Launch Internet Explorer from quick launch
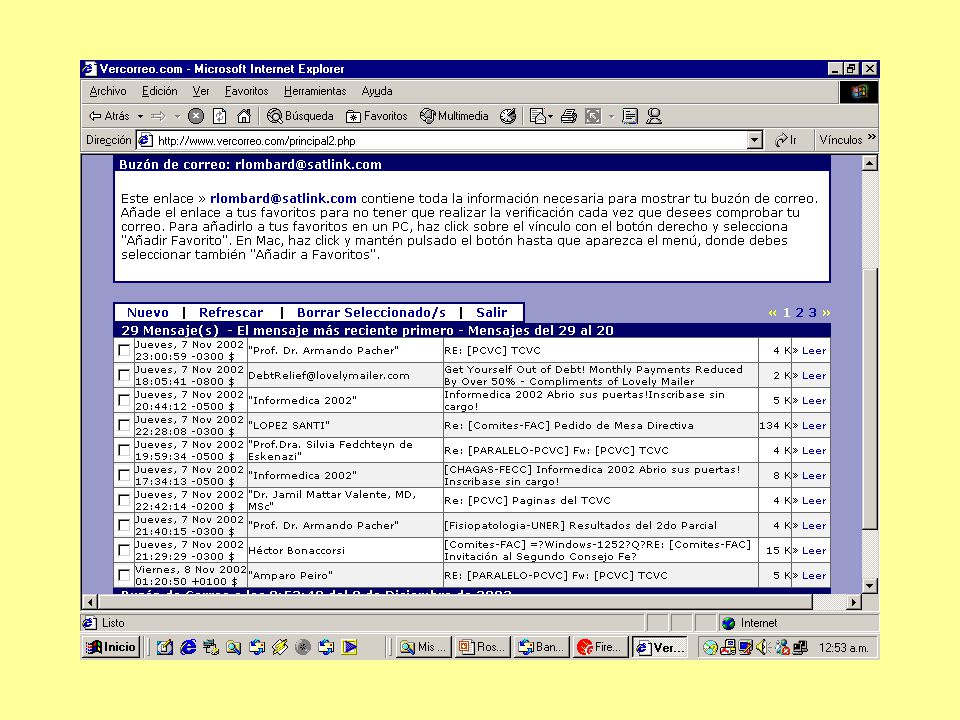 click(x=188, y=647)
